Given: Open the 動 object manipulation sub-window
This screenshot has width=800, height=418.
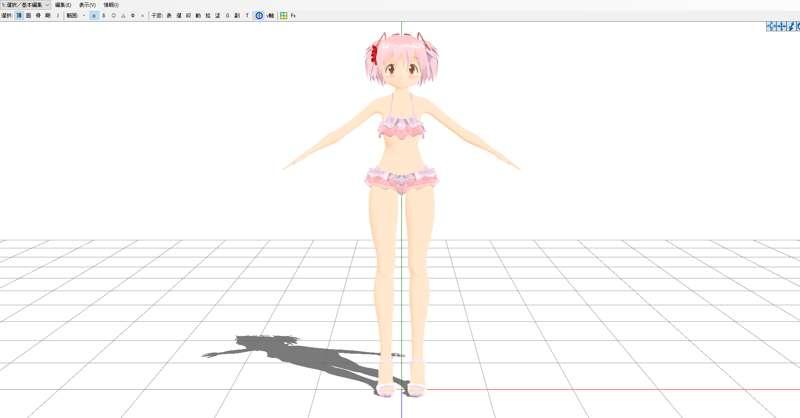Looking at the screenshot, I should pyautogui.click(x=198, y=15).
